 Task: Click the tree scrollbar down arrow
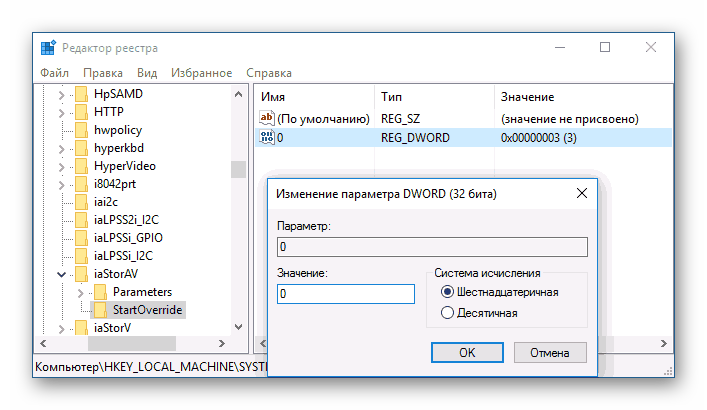(239, 327)
